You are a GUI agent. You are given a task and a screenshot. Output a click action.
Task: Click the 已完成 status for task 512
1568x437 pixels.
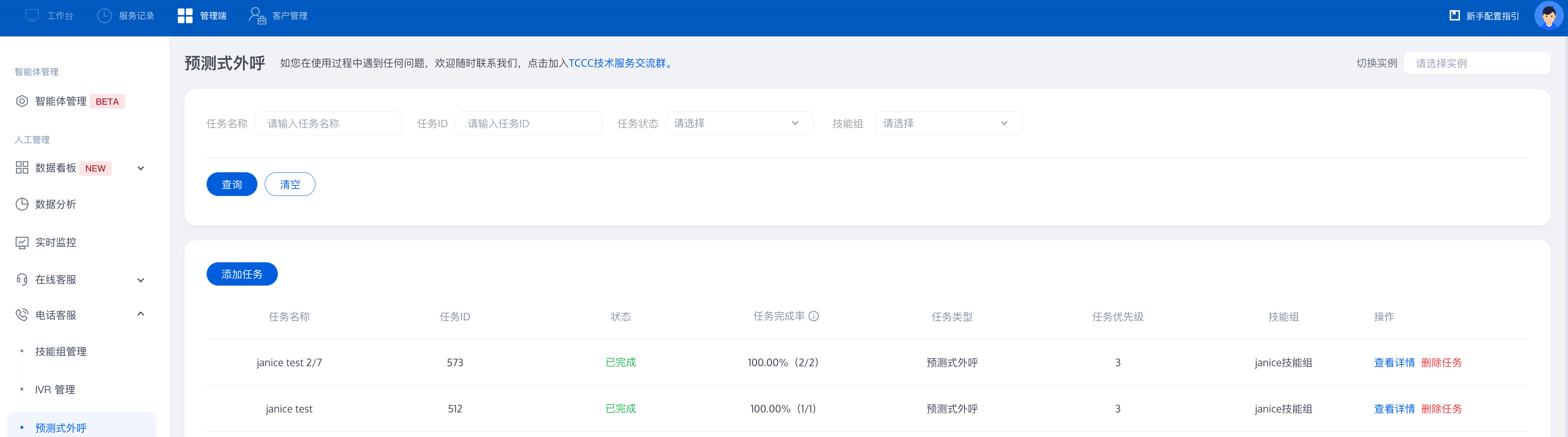tap(620, 408)
